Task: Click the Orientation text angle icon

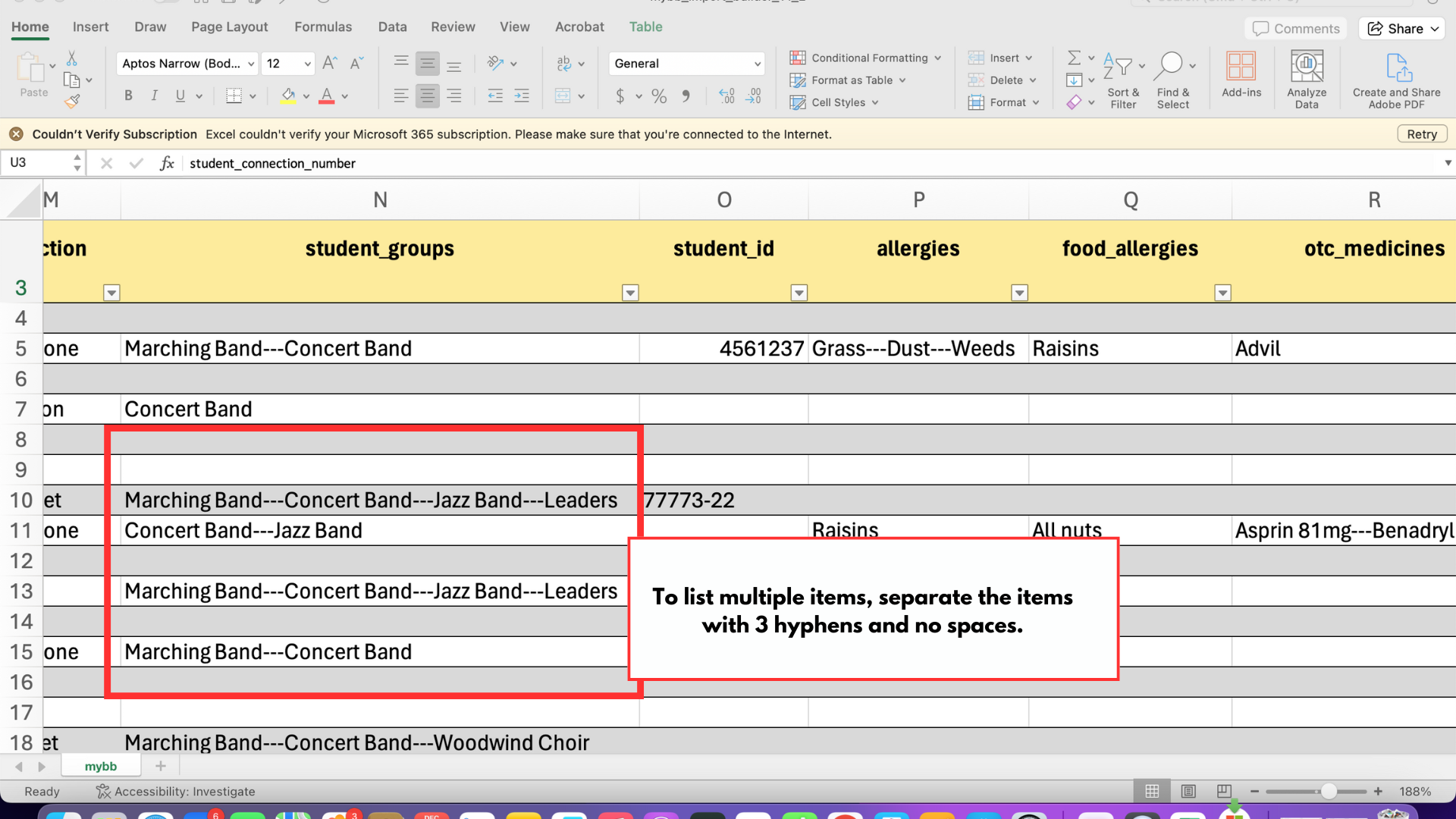Action: pyautogui.click(x=495, y=63)
